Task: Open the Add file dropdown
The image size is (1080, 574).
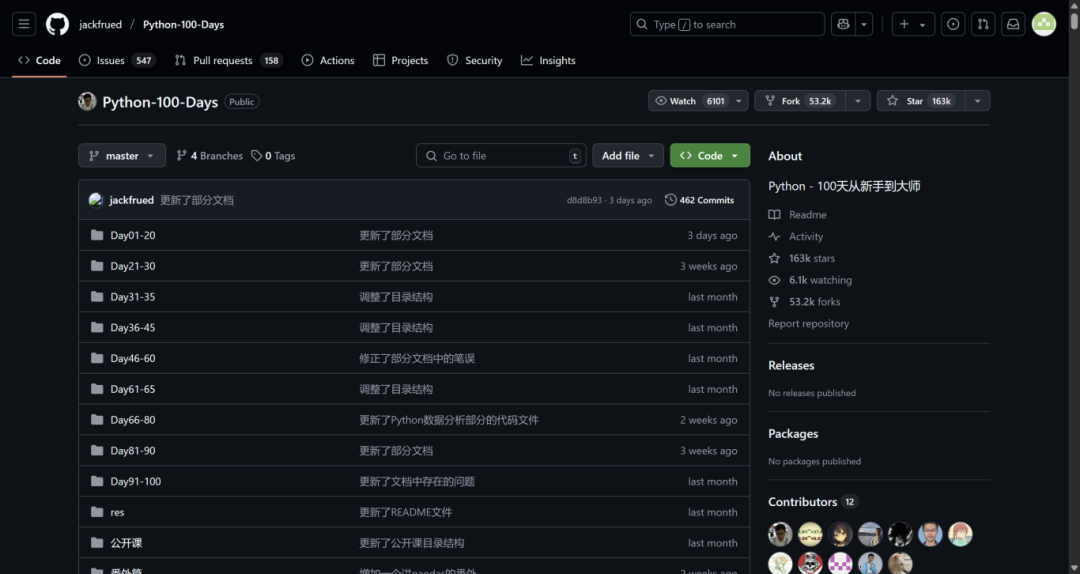Action: point(627,156)
